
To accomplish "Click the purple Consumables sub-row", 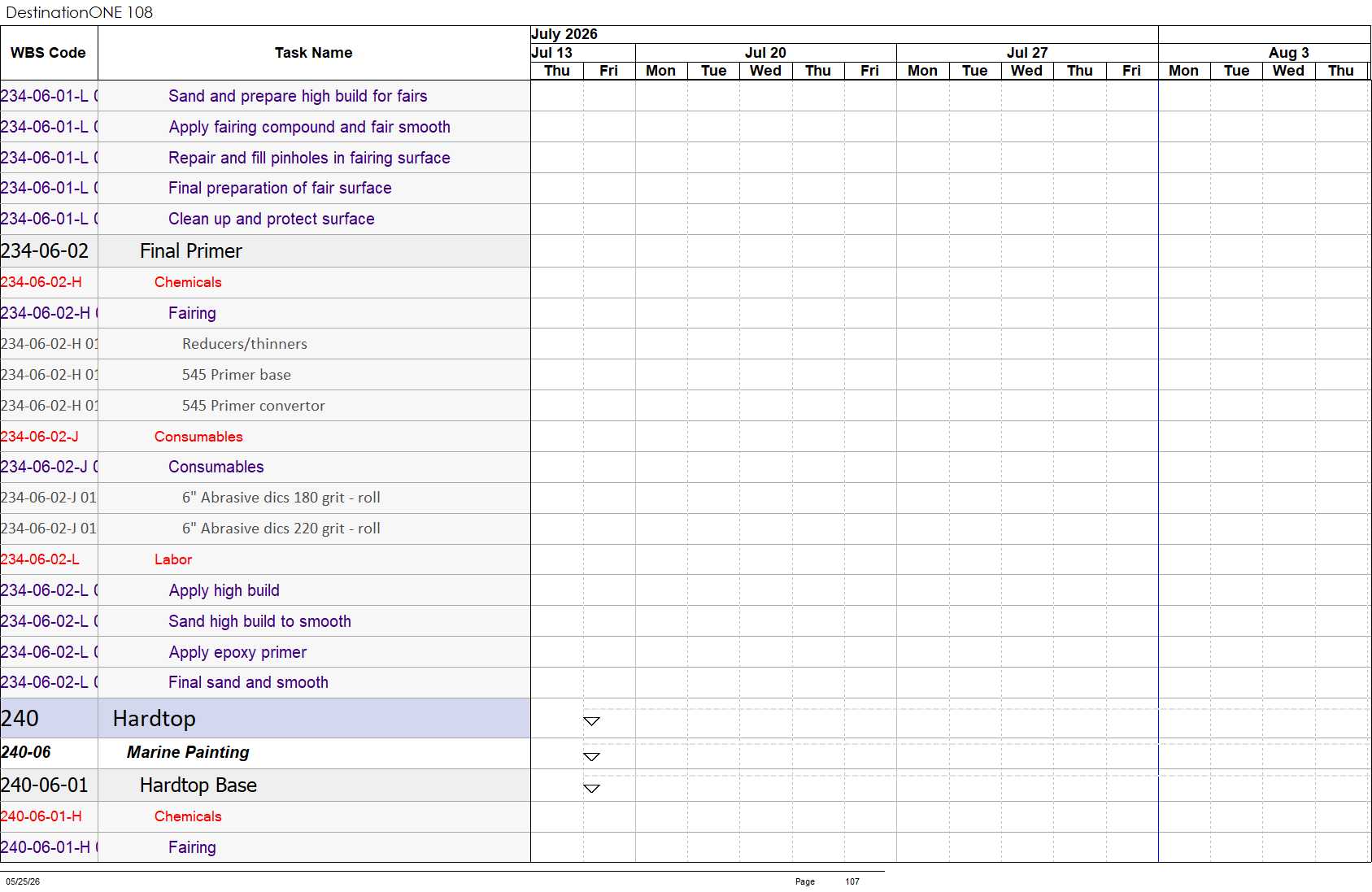I will [216, 467].
